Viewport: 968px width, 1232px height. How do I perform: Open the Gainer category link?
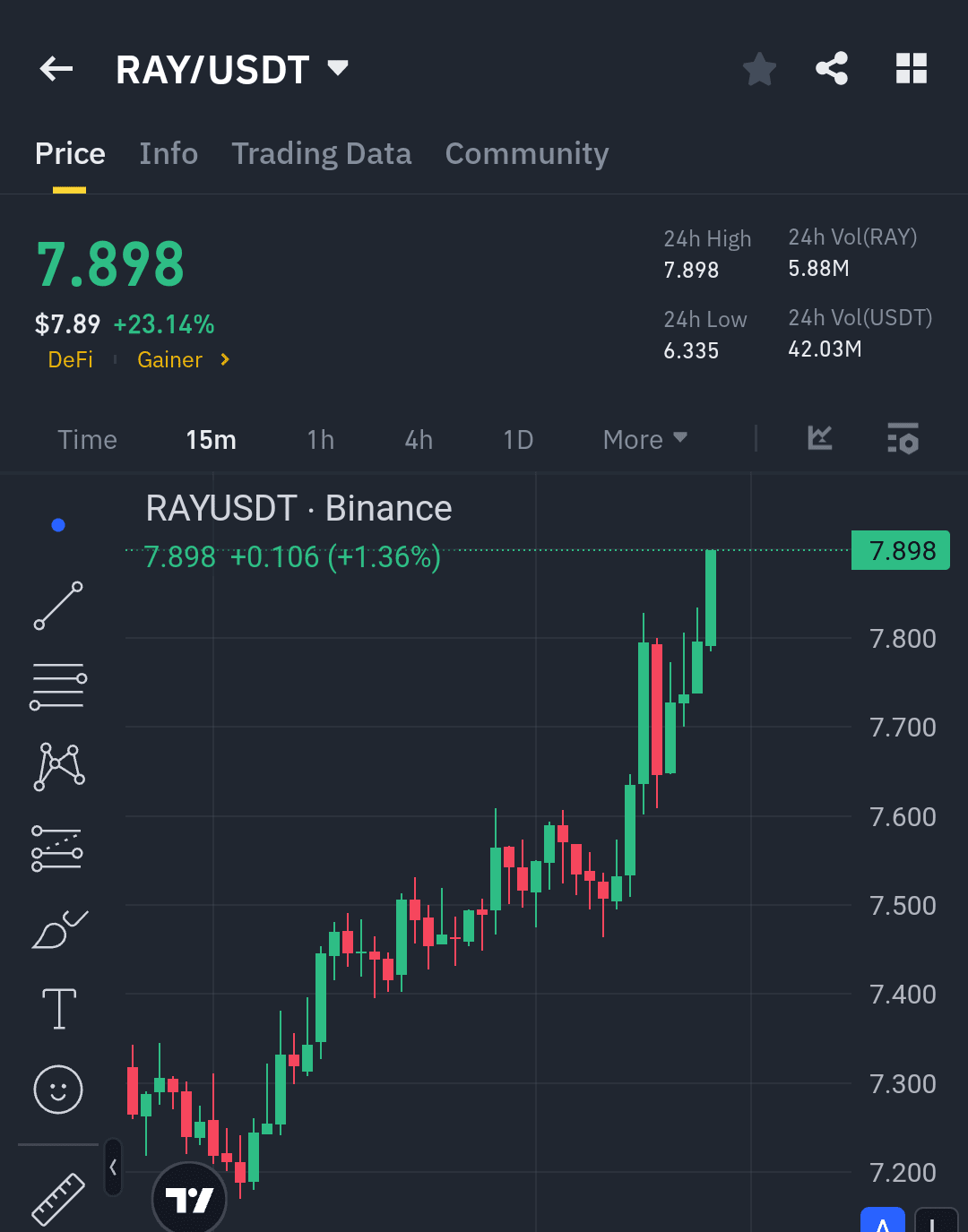[x=169, y=359]
